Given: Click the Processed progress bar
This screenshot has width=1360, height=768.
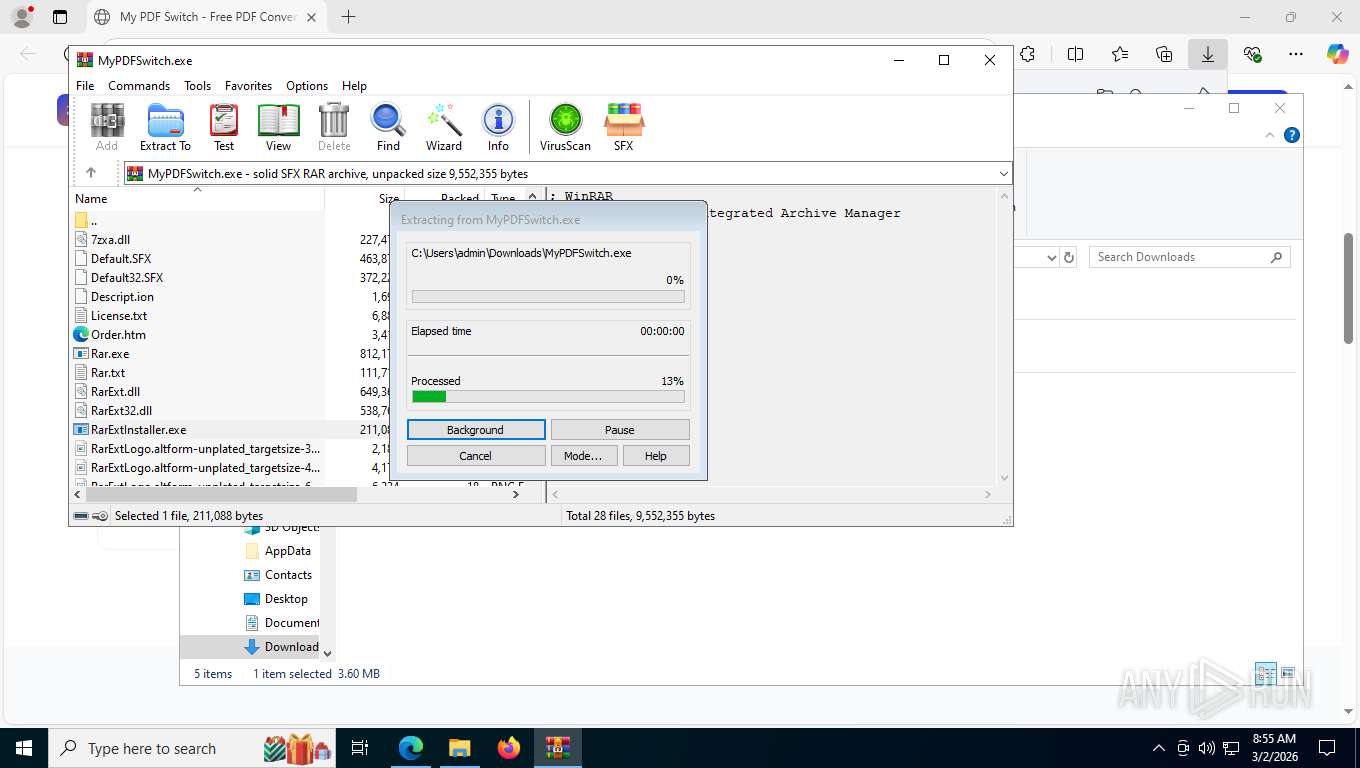Looking at the screenshot, I should pos(548,397).
